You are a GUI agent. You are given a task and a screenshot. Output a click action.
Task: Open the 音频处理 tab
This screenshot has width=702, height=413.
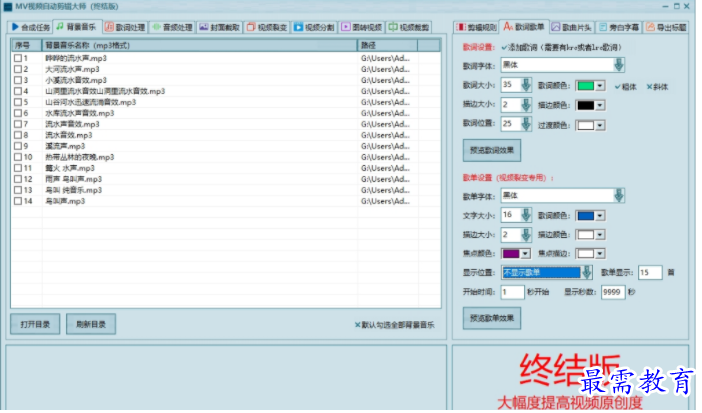(x=172, y=27)
